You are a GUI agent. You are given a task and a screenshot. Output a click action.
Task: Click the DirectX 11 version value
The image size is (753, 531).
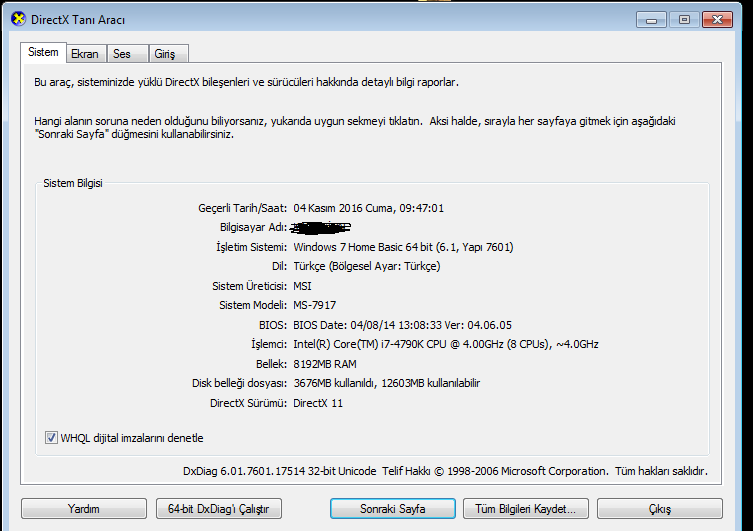318,403
